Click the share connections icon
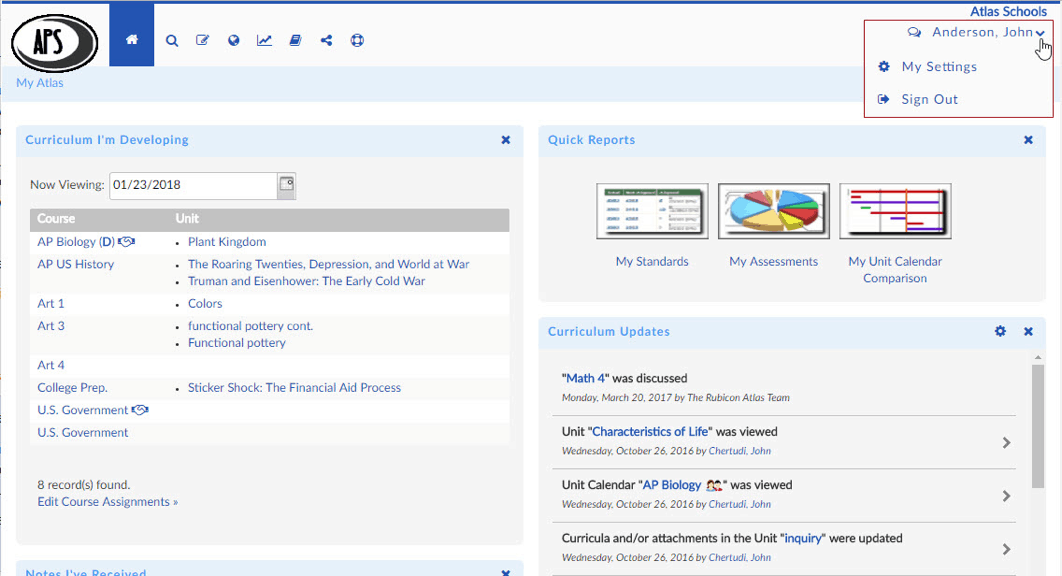The image size is (1062, 576). (326, 41)
